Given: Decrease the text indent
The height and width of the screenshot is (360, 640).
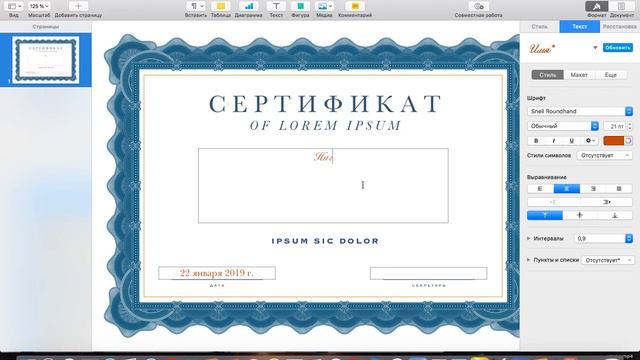Looking at the screenshot, I should tap(553, 202).
